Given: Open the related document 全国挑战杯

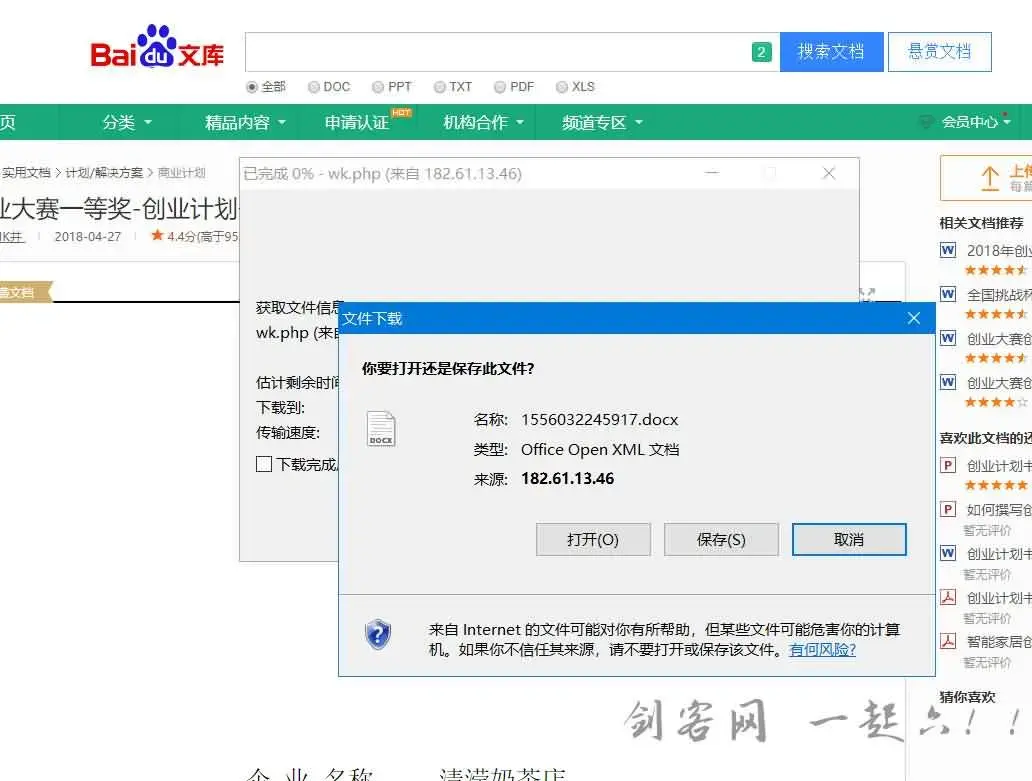Looking at the screenshot, I should click(999, 295).
